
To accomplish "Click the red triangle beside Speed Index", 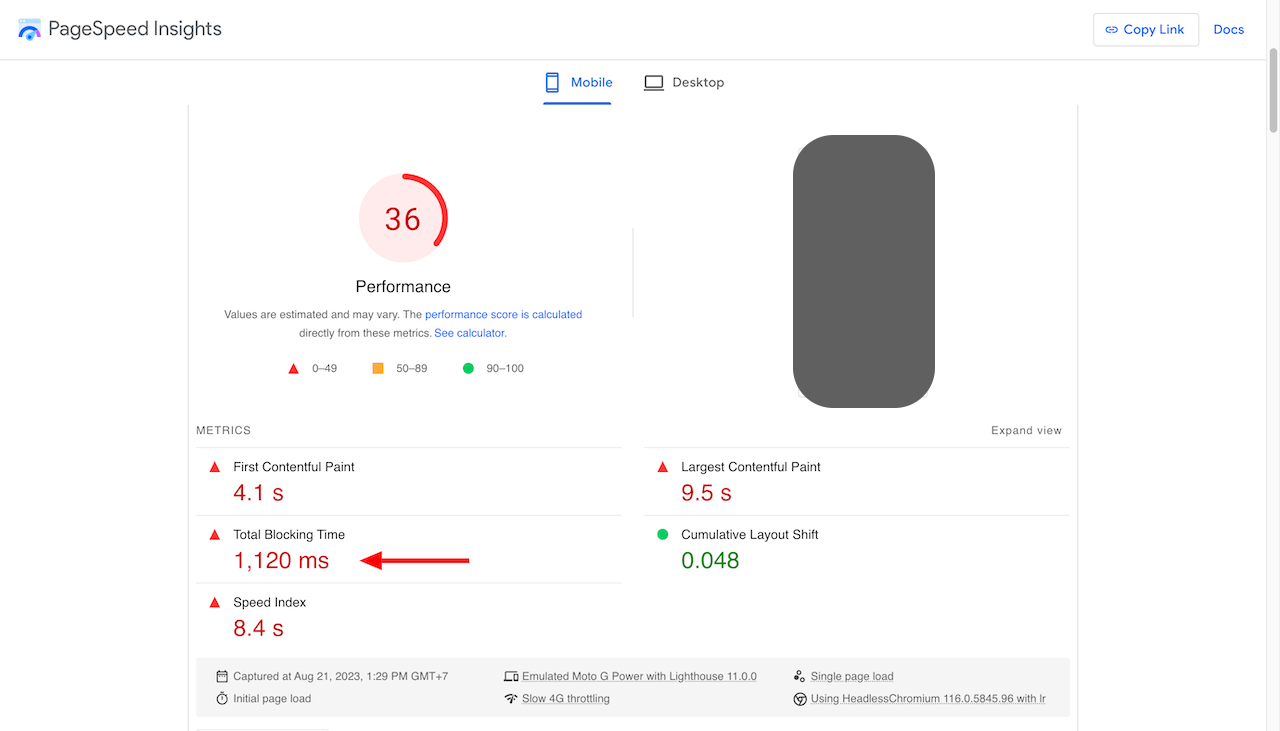I will coord(214,603).
